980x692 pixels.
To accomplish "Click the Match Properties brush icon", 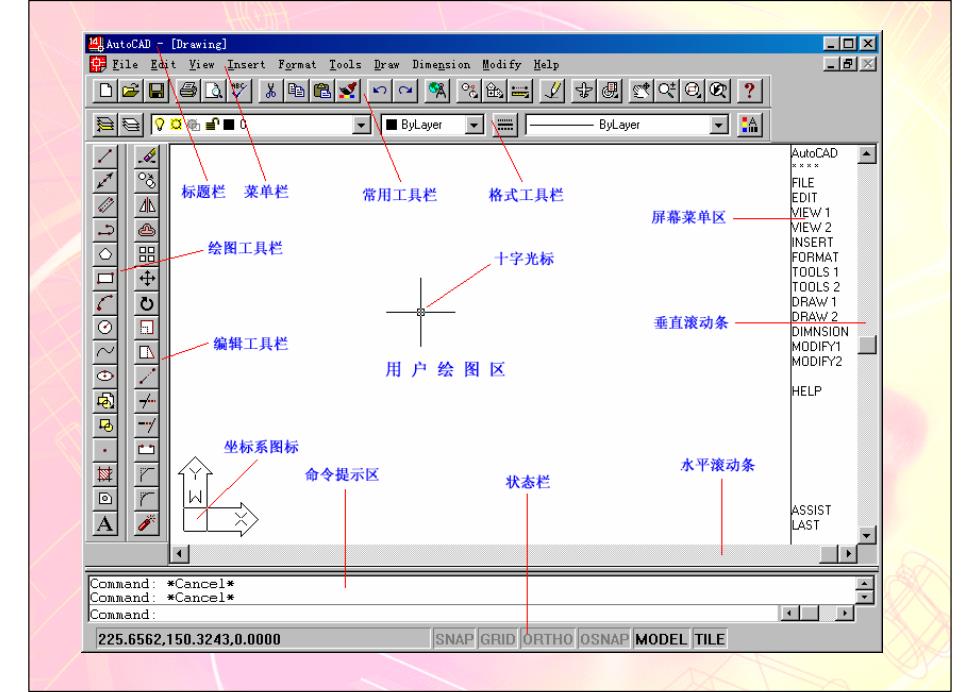I will pyautogui.click(x=348, y=91).
